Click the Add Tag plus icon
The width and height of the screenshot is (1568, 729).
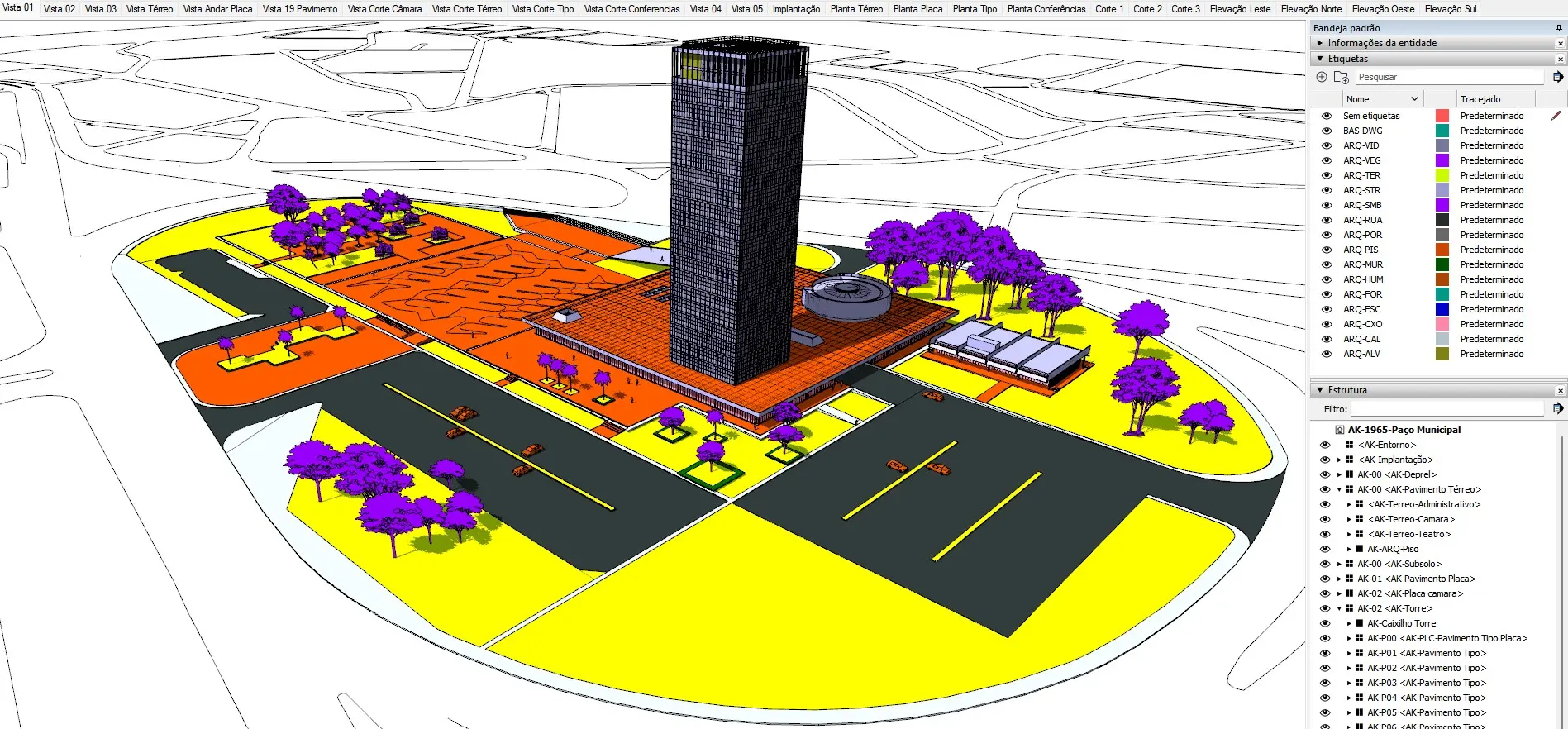coord(1322,77)
